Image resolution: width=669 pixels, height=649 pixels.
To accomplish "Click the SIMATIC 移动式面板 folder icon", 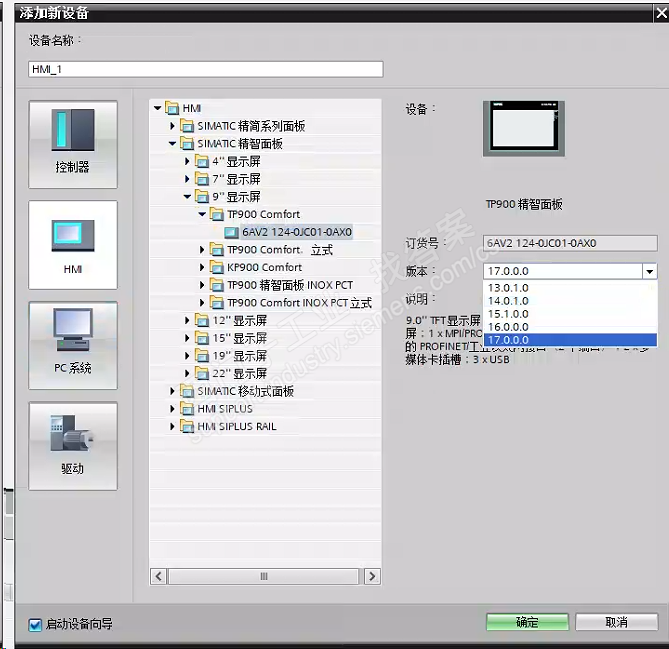I will 187,391.
